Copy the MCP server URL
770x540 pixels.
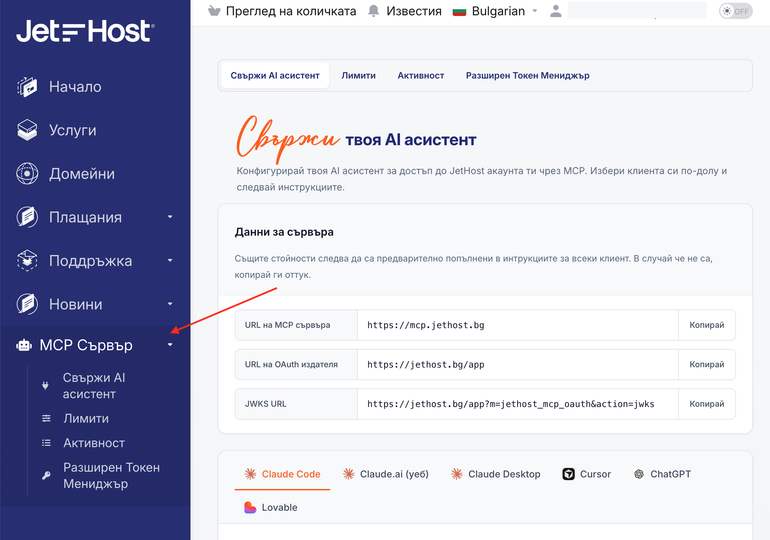(x=707, y=325)
